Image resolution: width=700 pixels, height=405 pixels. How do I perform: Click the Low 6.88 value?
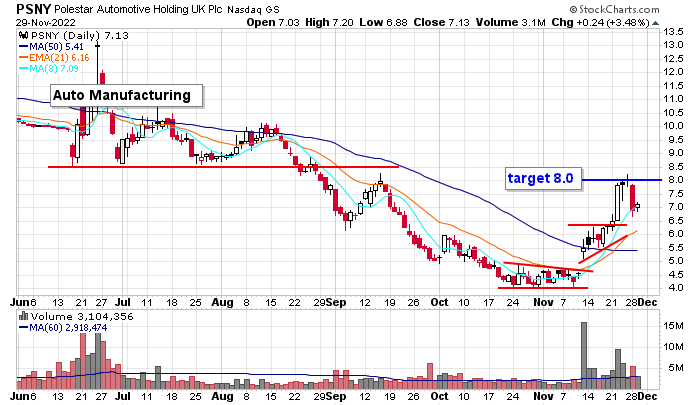(383, 22)
